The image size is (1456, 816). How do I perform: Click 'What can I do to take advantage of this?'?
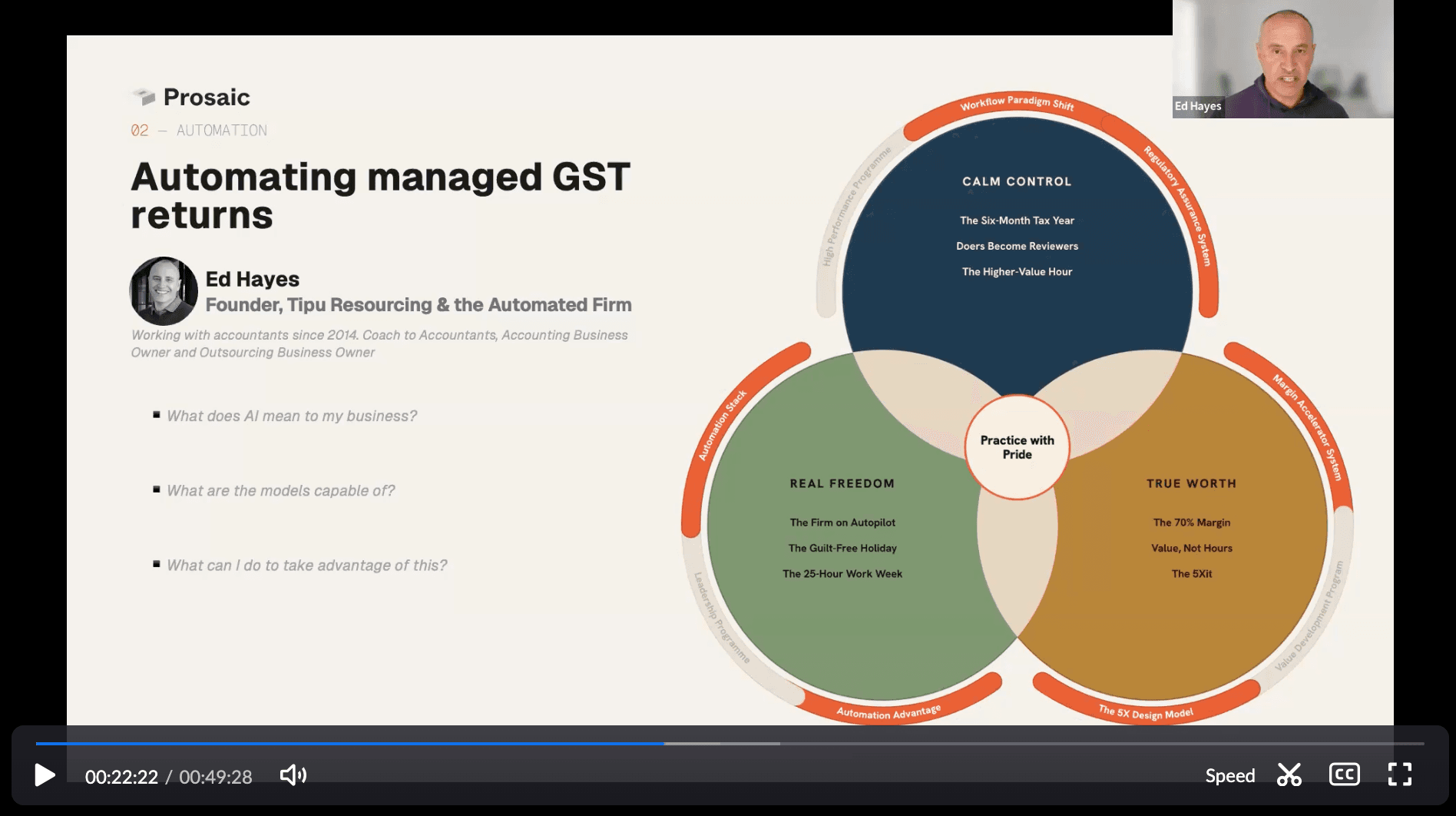(x=306, y=566)
